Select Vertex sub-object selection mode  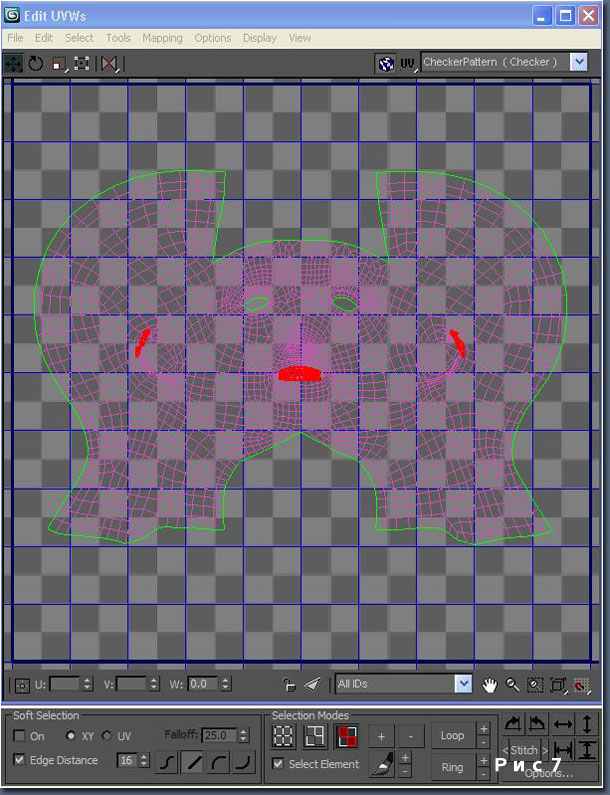pyautogui.click(x=284, y=736)
